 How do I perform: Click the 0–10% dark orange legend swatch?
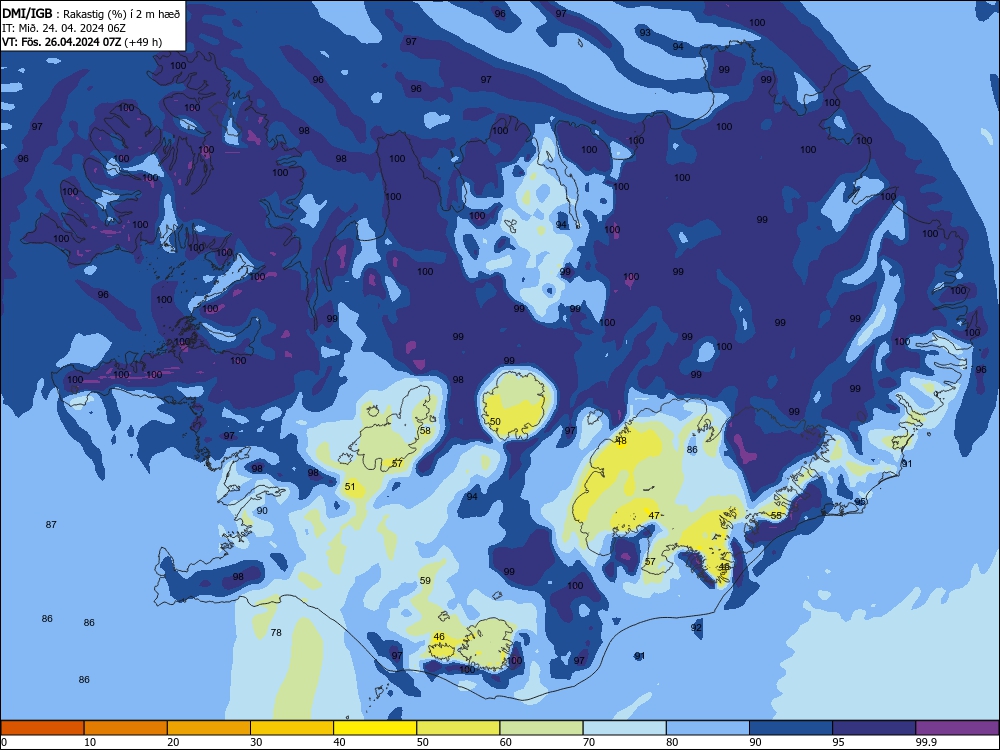coord(42,728)
